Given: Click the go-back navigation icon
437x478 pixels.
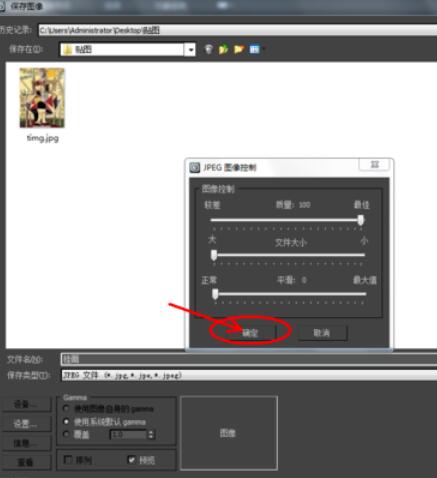Looking at the screenshot, I should coord(209,49).
